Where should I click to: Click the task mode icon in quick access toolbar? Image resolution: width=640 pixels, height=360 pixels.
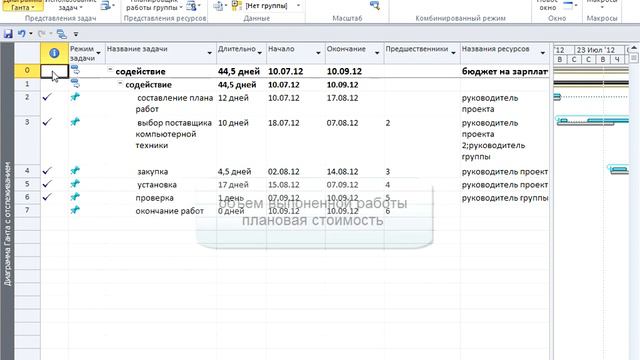[62, 34]
